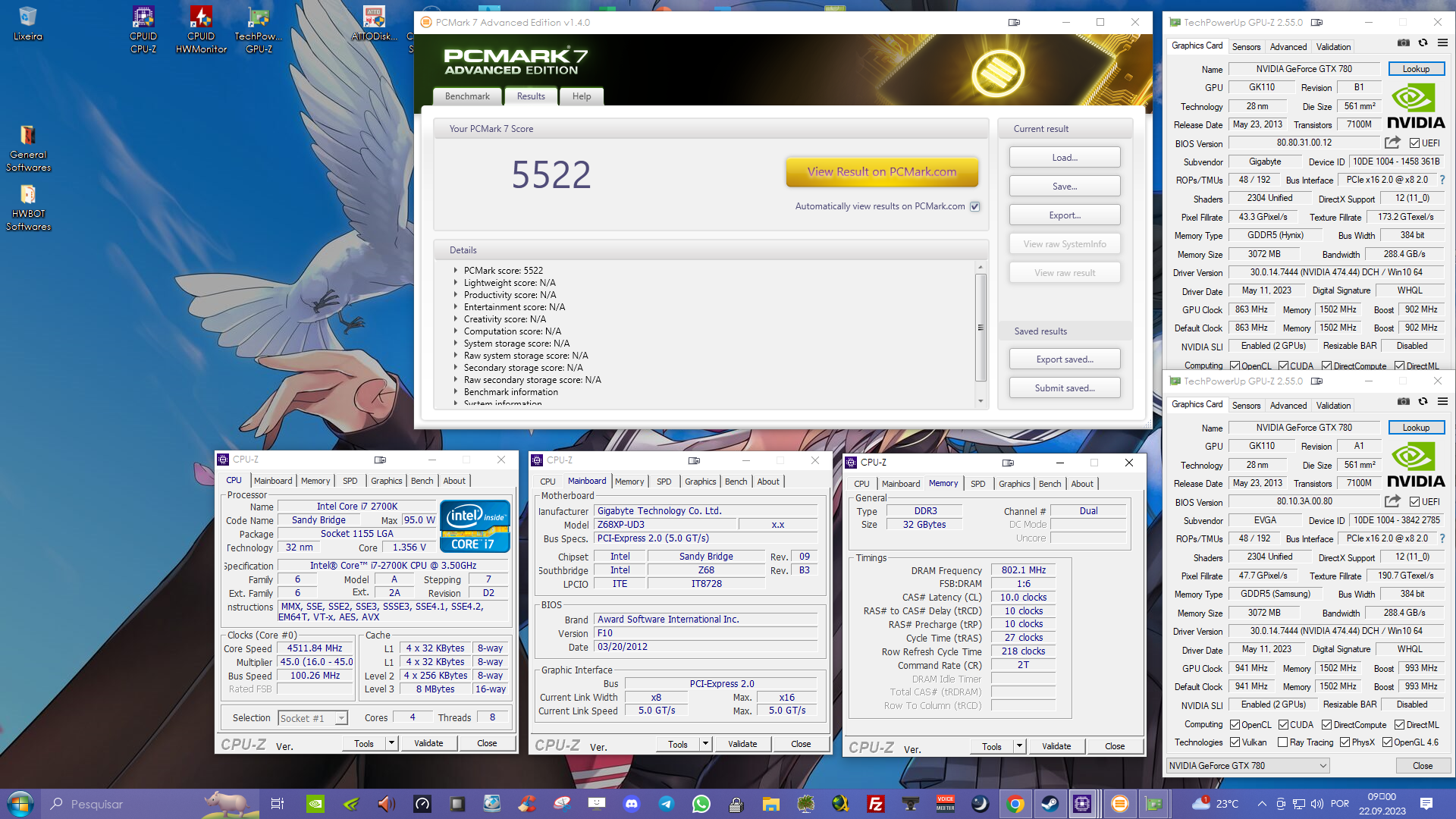The image size is (1456, 819).
Task: Open Steam from the taskbar
Action: pos(1050,804)
